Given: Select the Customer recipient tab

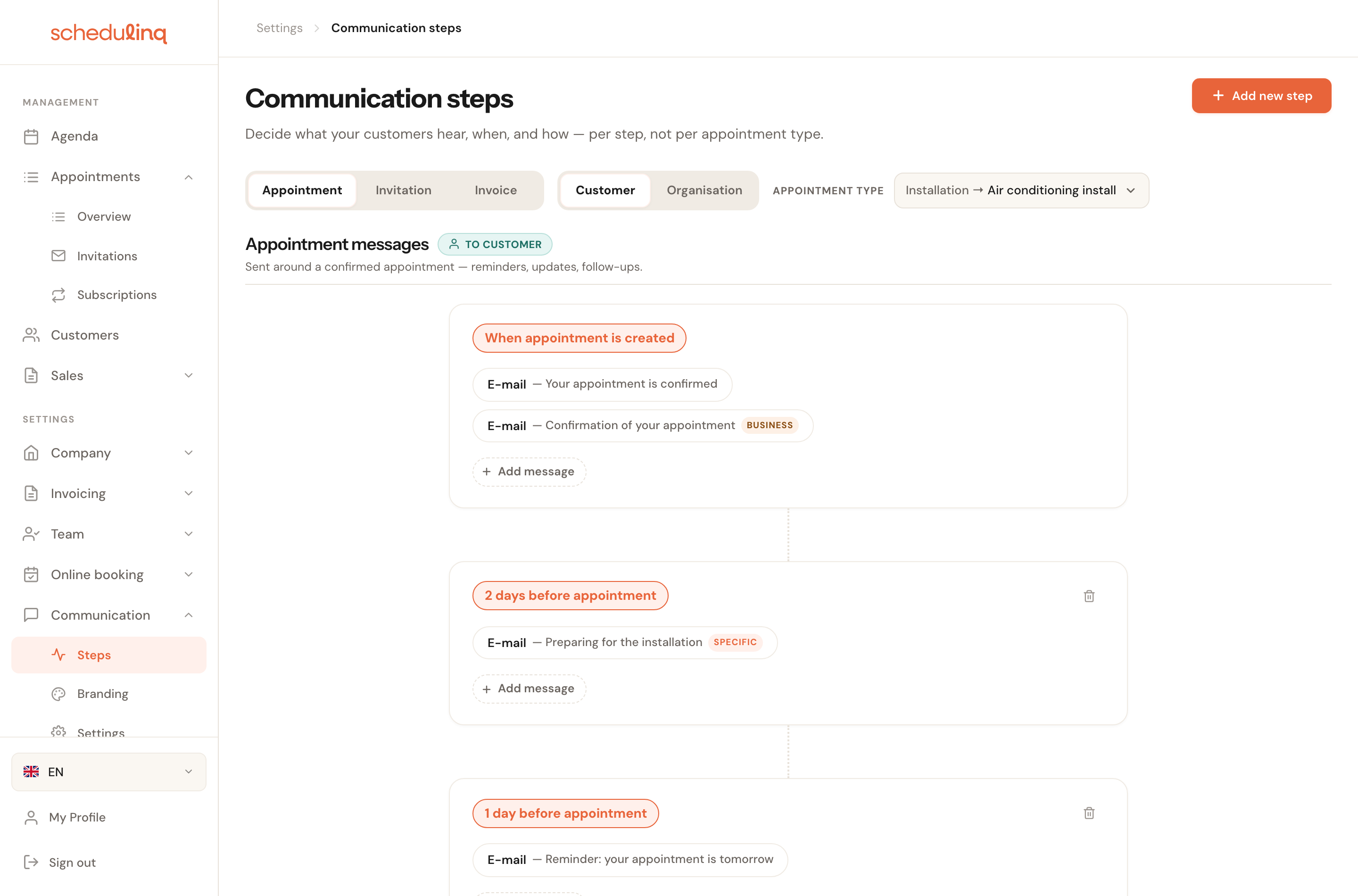Looking at the screenshot, I should pos(605,191).
